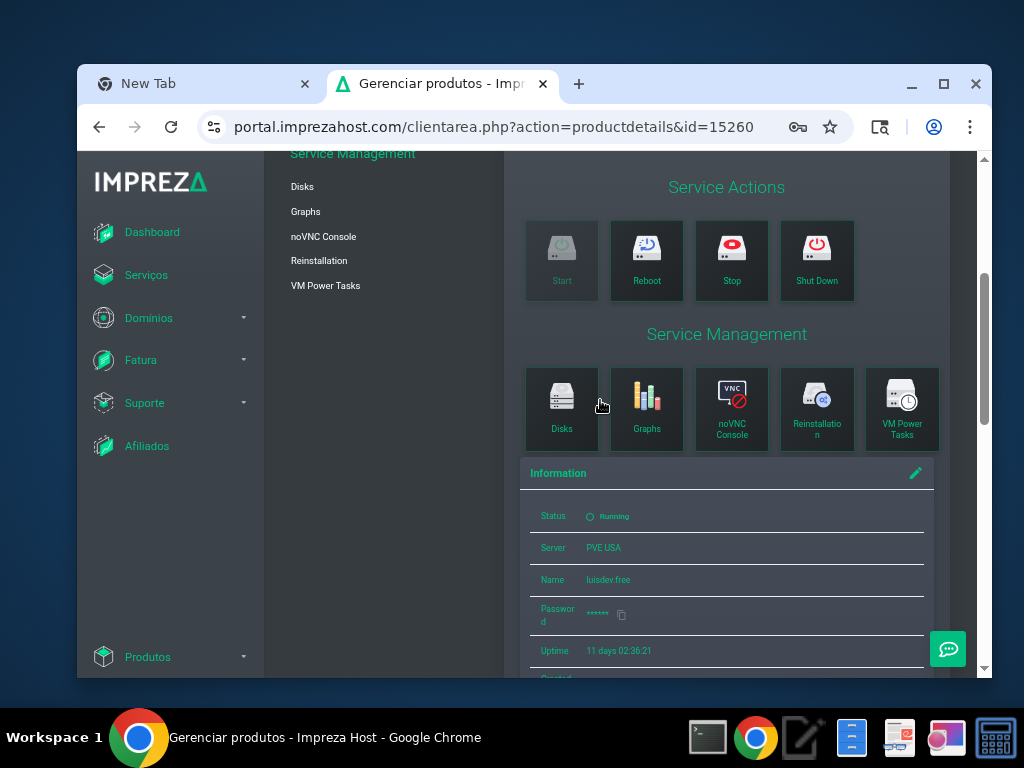
Task: Open the Disks management tile
Action: pyautogui.click(x=562, y=409)
